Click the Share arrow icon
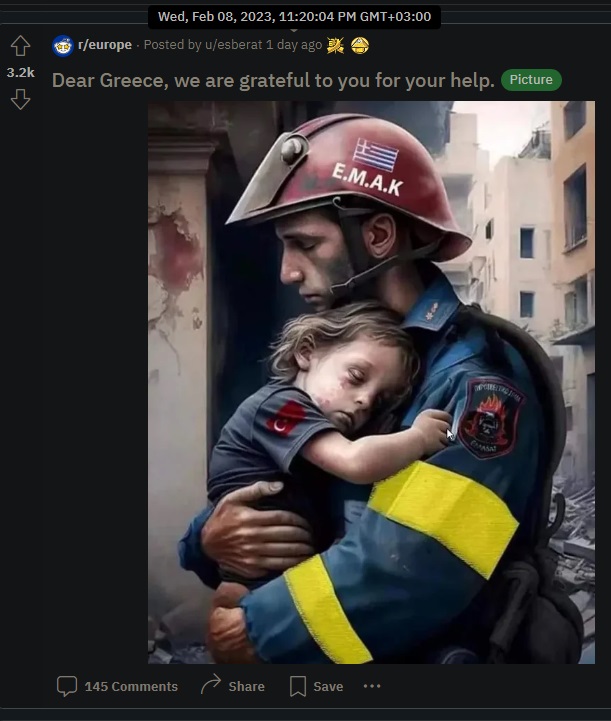The height and width of the screenshot is (721, 611). pyautogui.click(x=211, y=685)
